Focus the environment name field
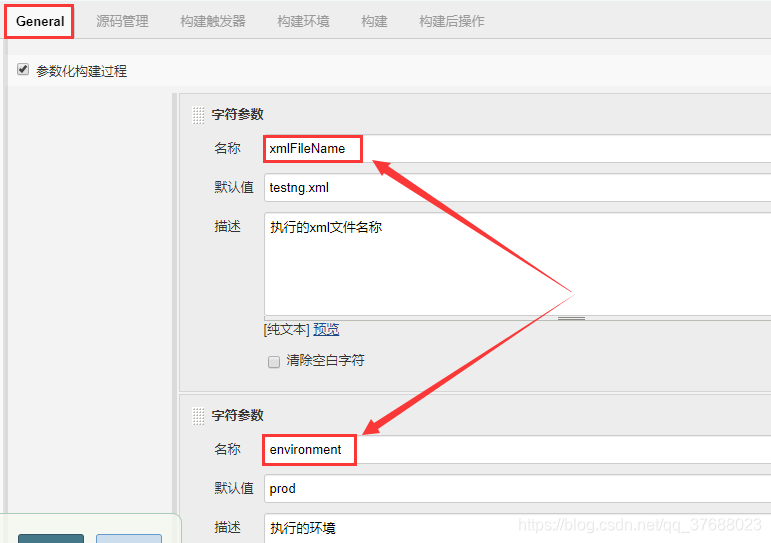Image resolution: width=771 pixels, height=543 pixels. click(517, 450)
